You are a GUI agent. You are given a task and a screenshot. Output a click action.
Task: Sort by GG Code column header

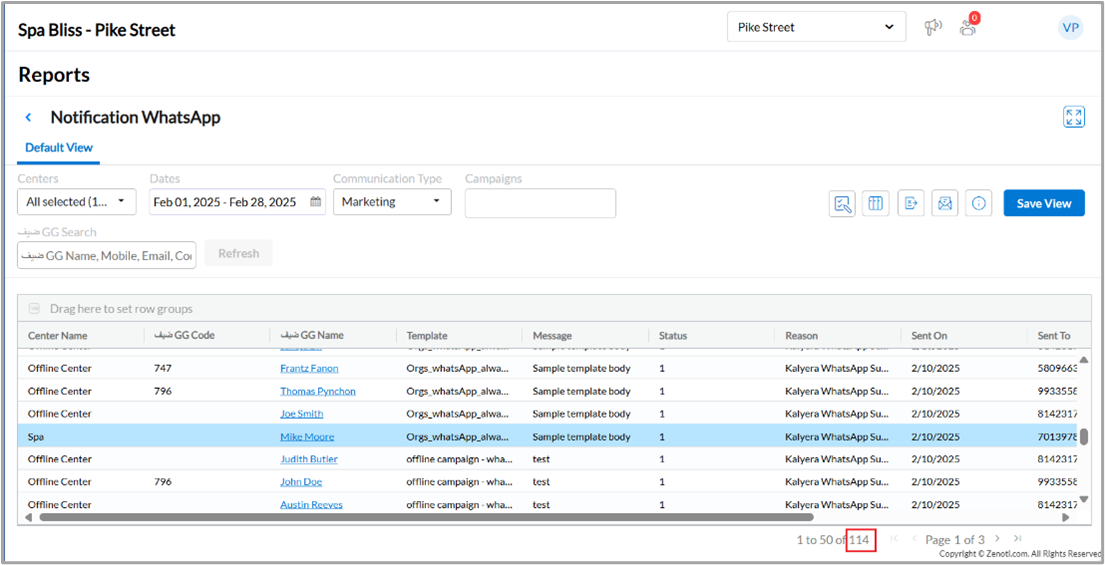point(184,335)
